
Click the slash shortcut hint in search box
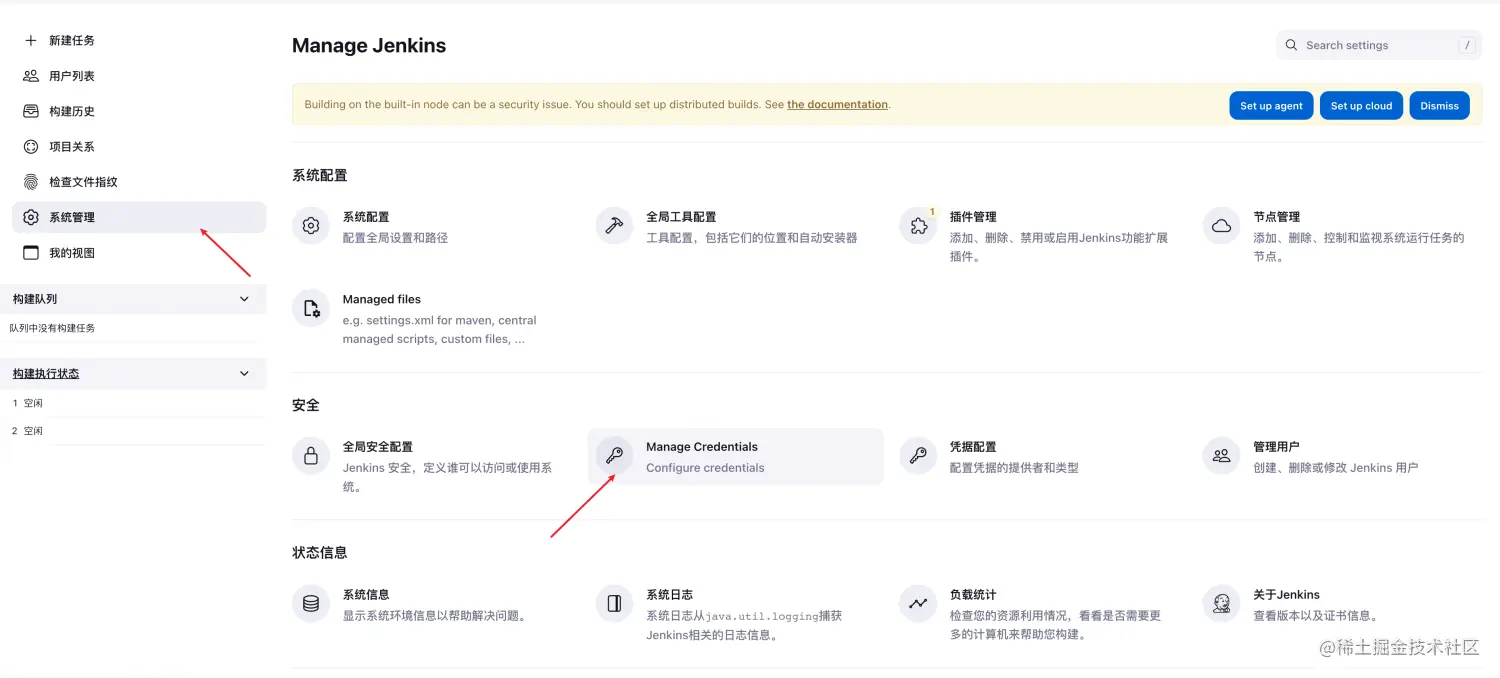click(x=1467, y=45)
